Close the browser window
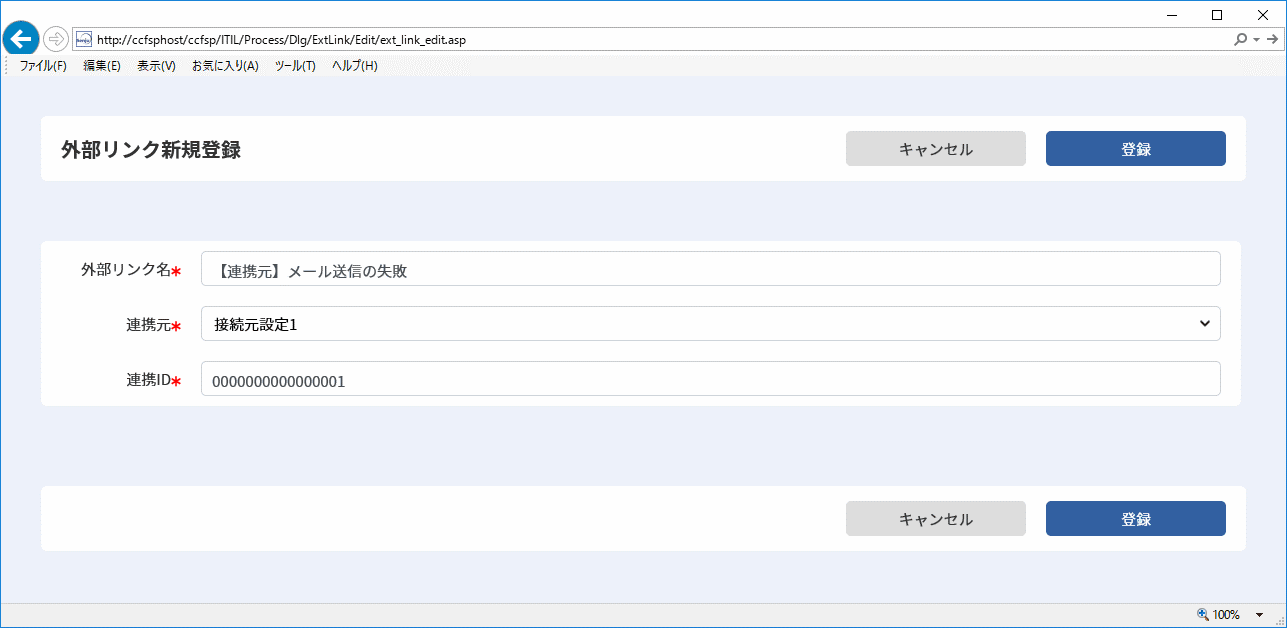 (x=1262, y=14)
